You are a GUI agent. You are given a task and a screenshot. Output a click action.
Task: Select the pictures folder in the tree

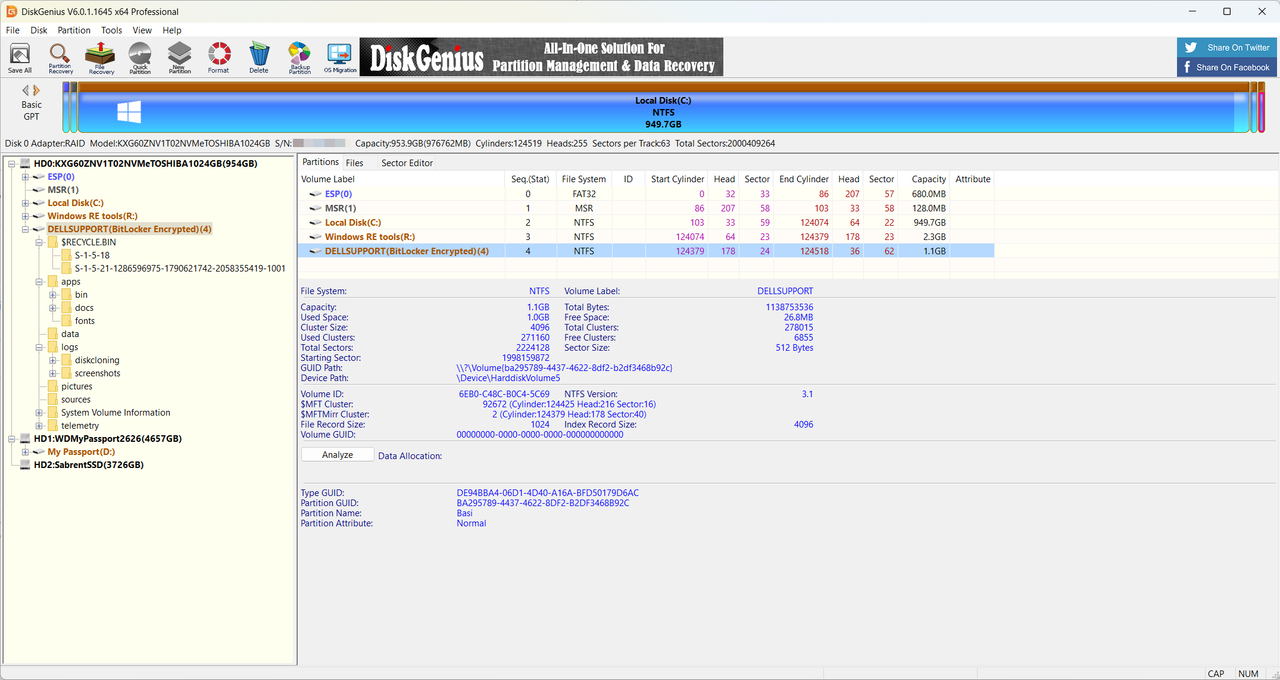(76, 386)
